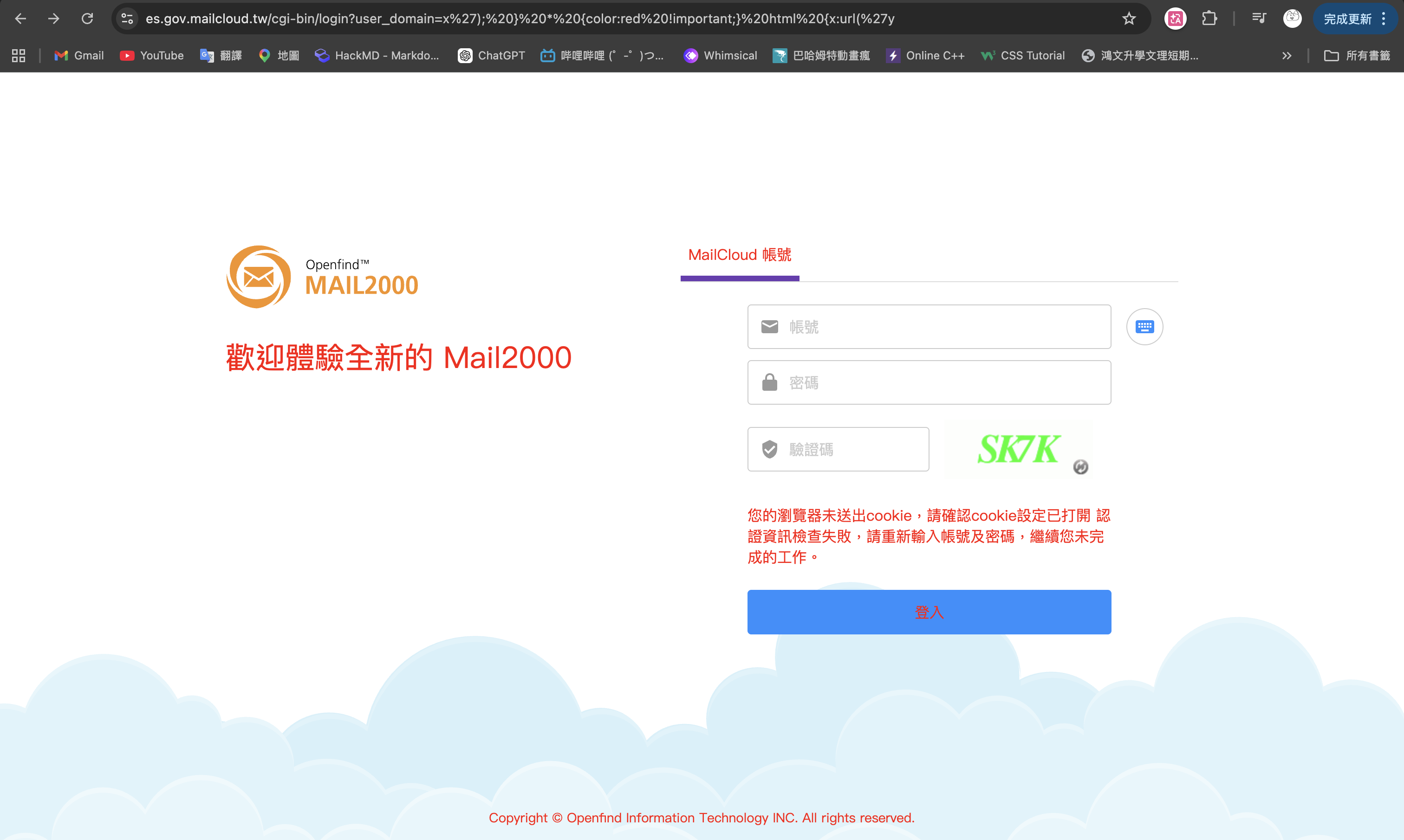The image size is (1404, 840).
Task: Click the shield icon in captcha field
Action: (x=769, y=449)
